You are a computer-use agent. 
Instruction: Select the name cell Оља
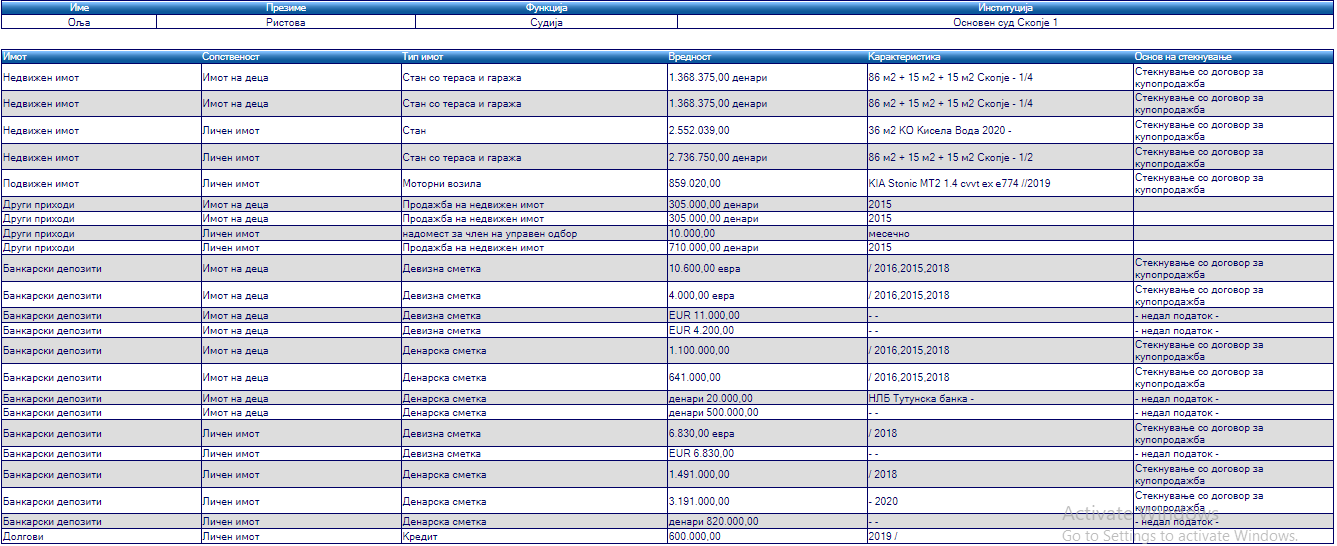tap(79, 22)
